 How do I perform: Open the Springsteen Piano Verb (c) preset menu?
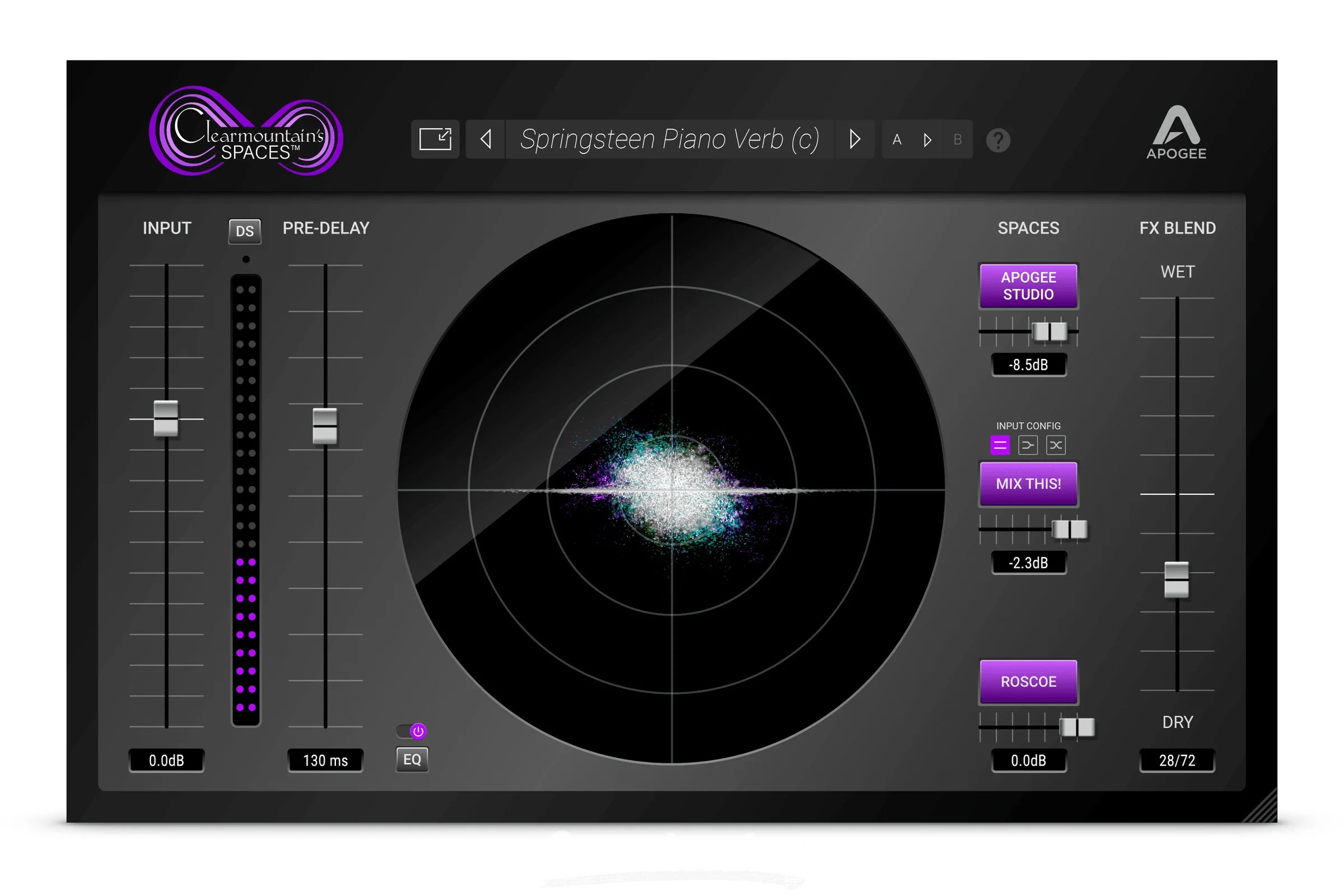pos(670,139)
